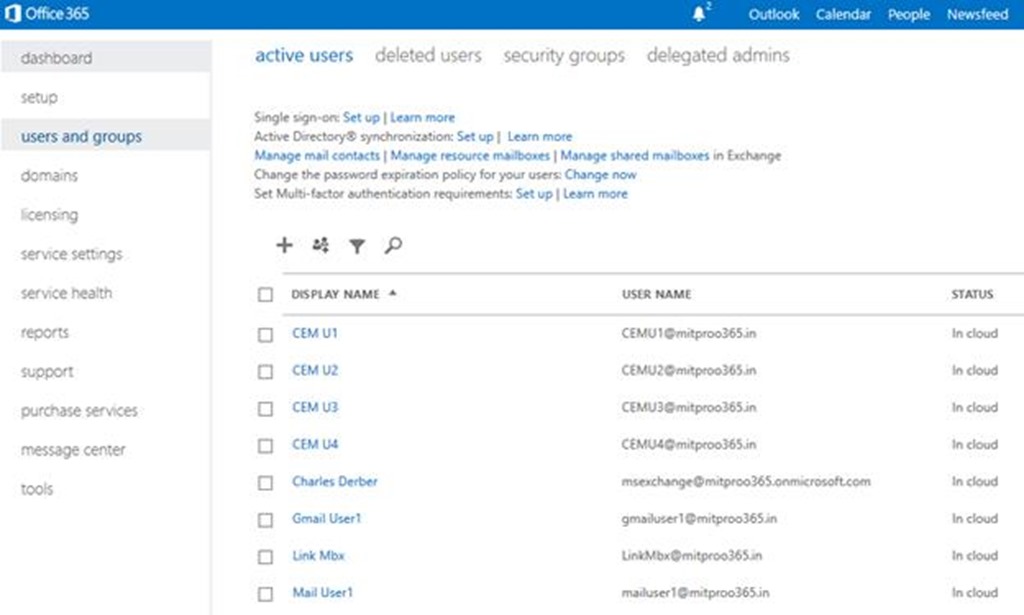1024x615 pixels.
Task: Check the box for CEM U1
Action: pos(265,334)
